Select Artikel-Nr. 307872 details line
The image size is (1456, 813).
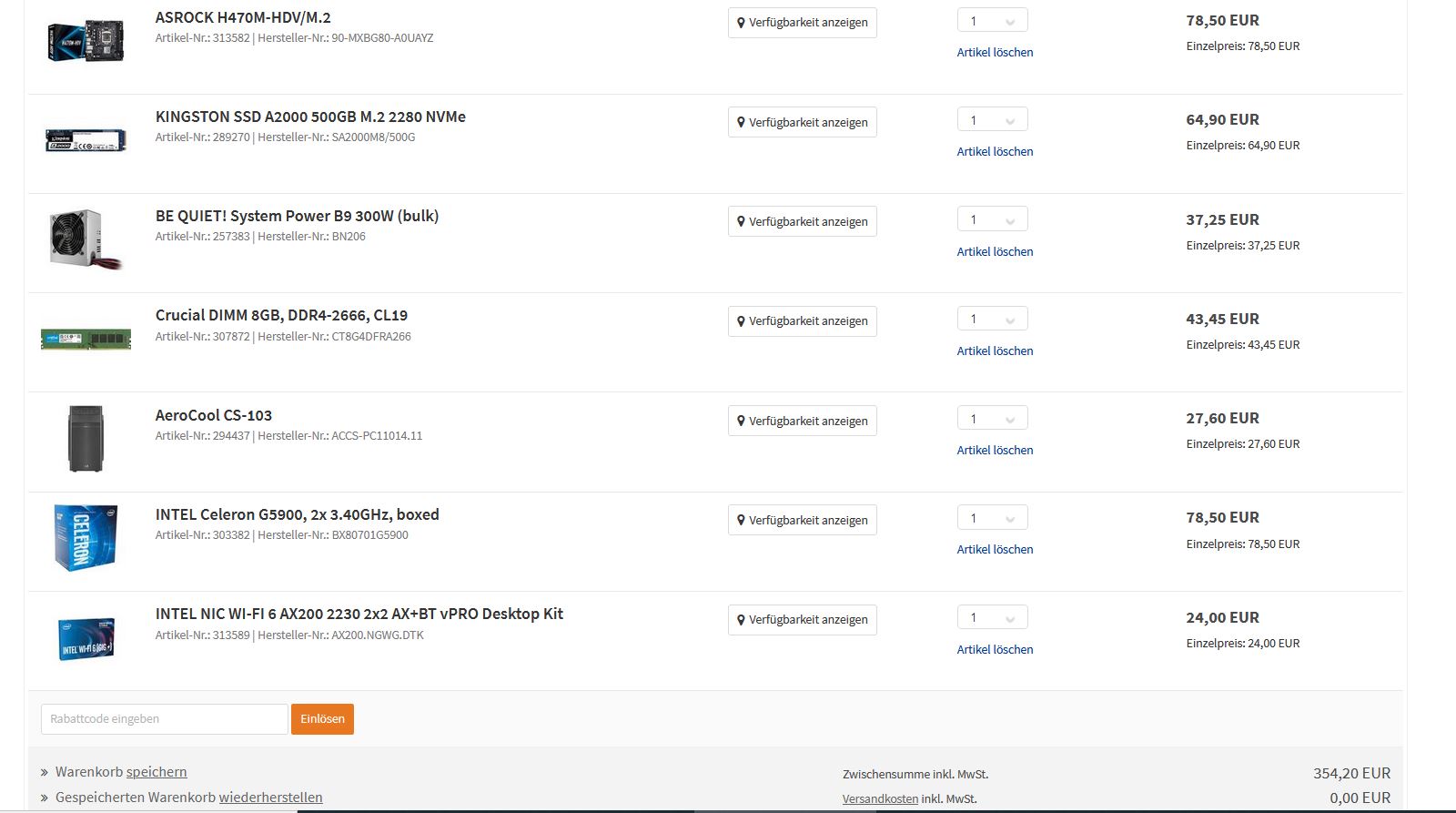283,337
